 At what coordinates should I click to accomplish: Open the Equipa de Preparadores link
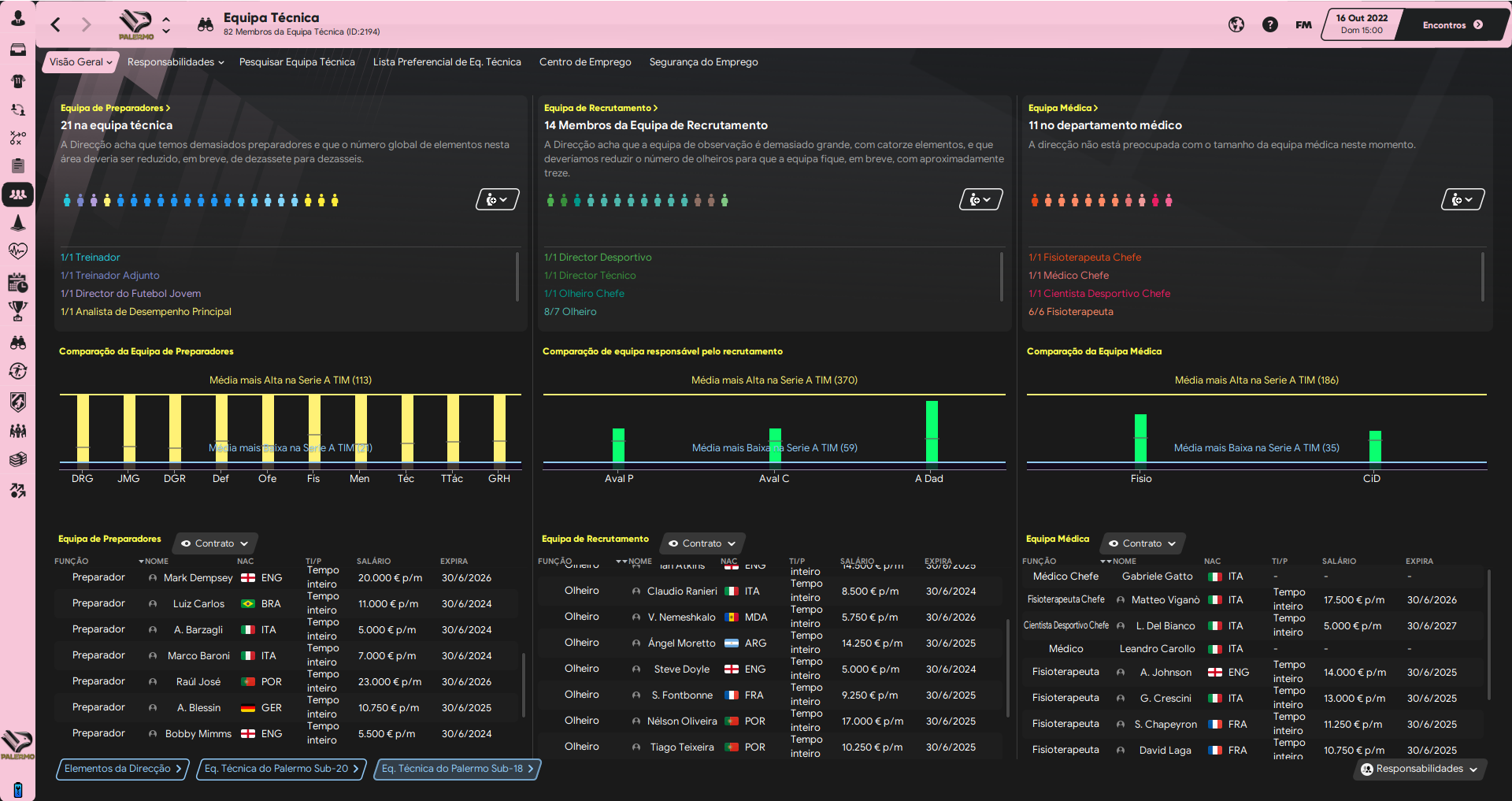[x=116, y=108]
